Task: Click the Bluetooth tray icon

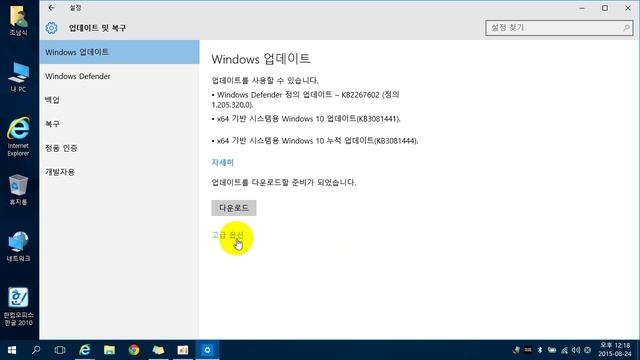Action: (540, 350)
